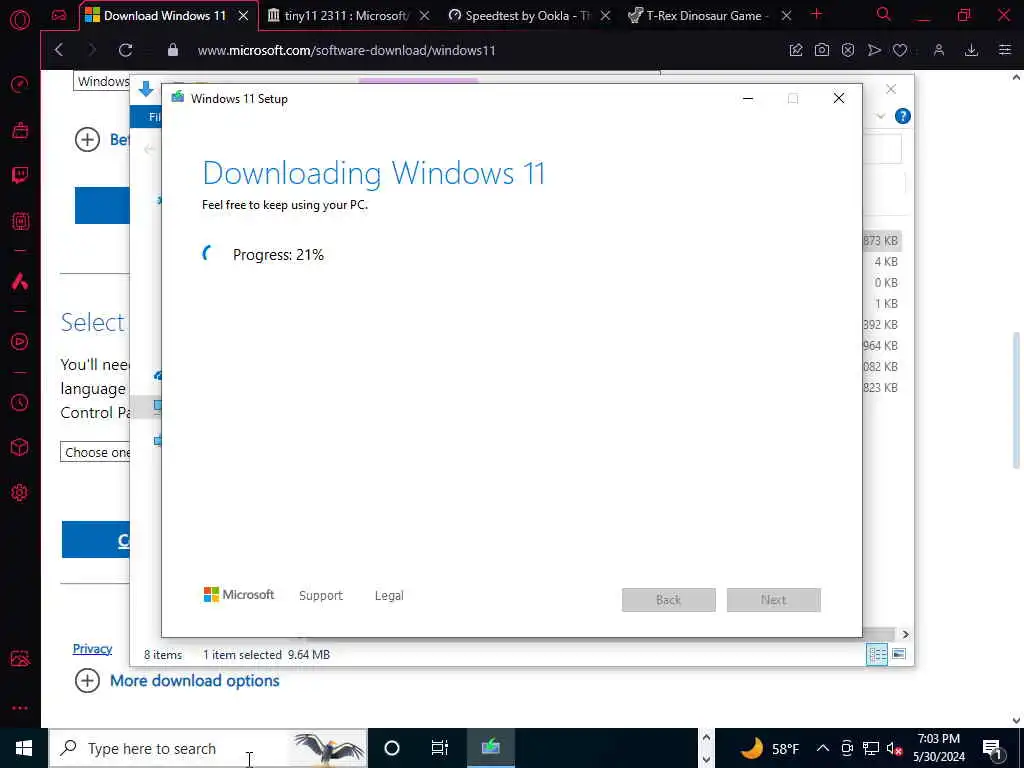
Task: Click the browser page vertical scrollbar
Action: coord(1016,398)
